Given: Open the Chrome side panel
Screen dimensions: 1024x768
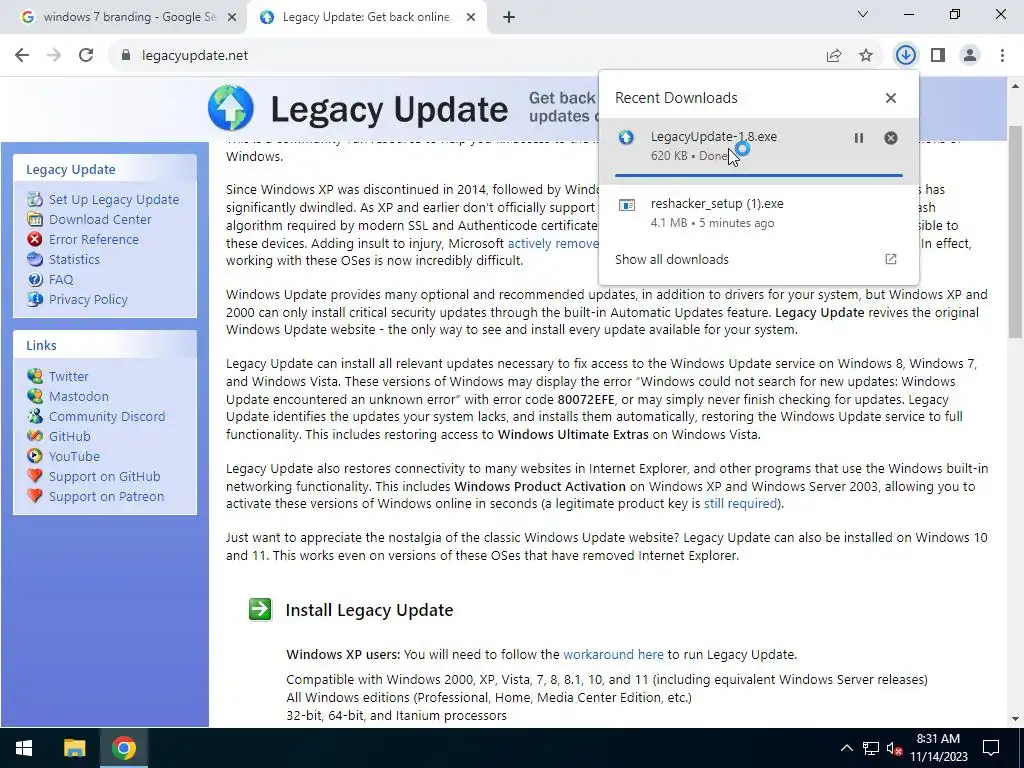Looking at the screenshot, I should point(938,56).
